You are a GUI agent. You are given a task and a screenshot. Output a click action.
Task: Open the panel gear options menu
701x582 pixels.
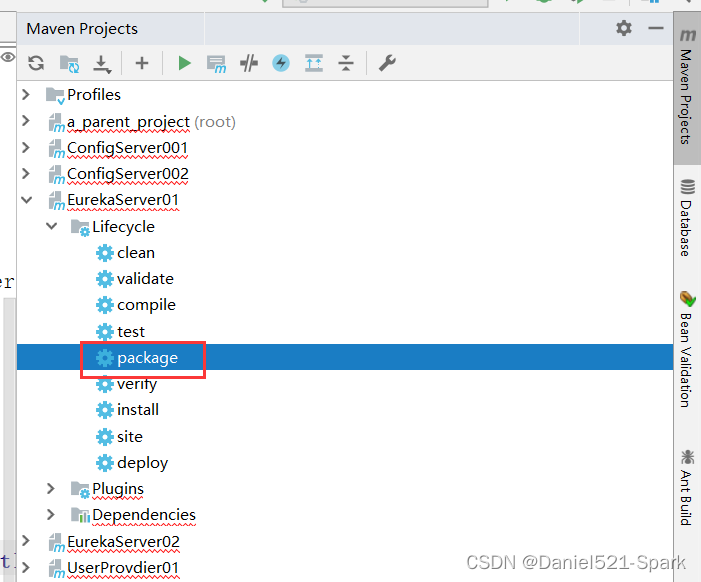pos(624,28)
